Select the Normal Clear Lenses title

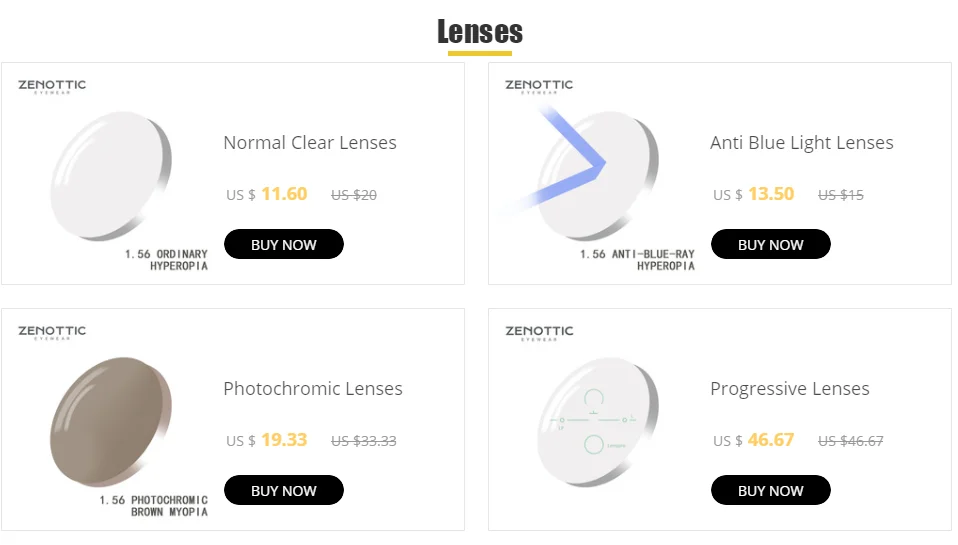(x=310, y=142)
